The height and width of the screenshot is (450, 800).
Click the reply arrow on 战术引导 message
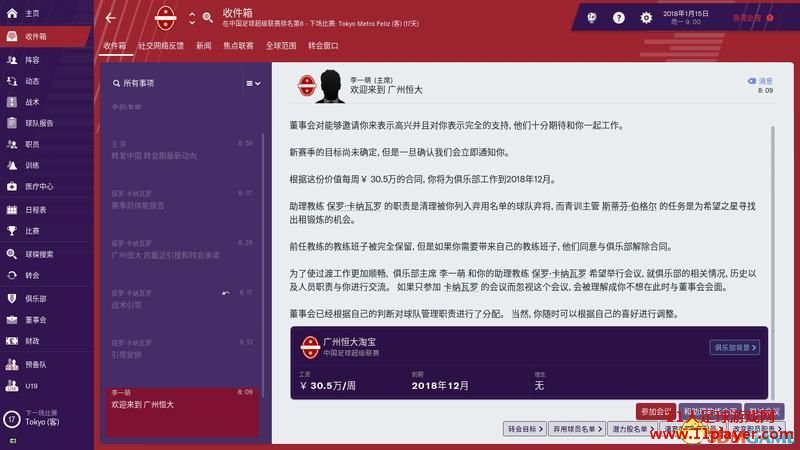[x=226, y=293]
